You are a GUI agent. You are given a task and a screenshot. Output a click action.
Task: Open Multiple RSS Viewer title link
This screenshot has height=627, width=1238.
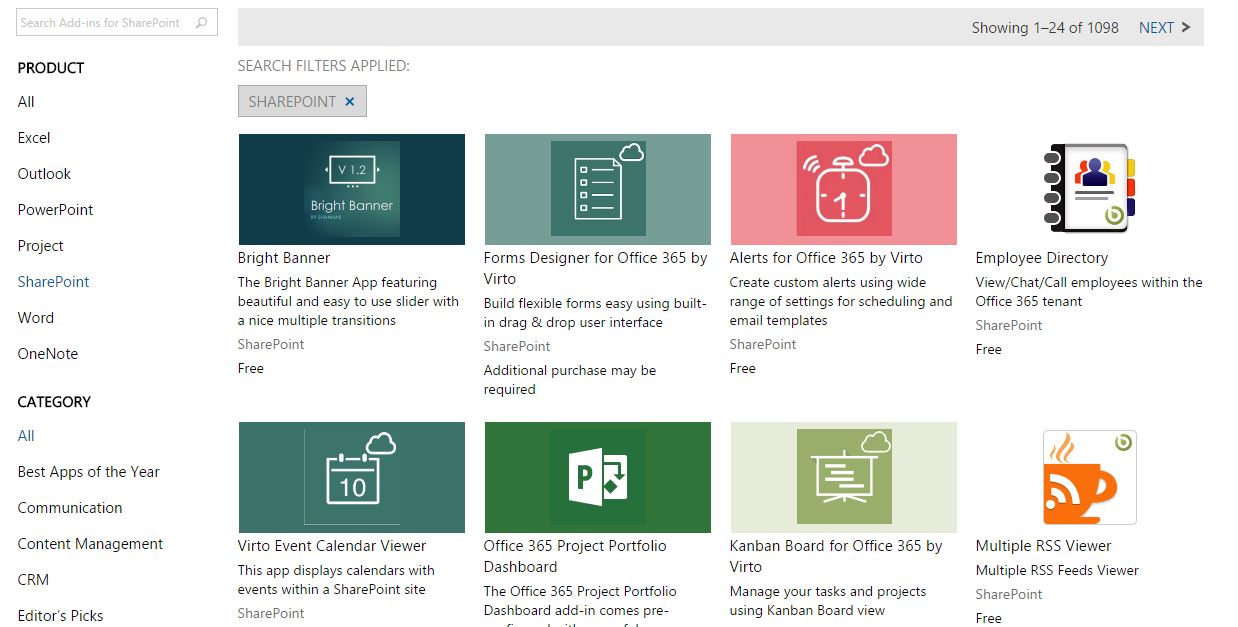point(1044,546)
